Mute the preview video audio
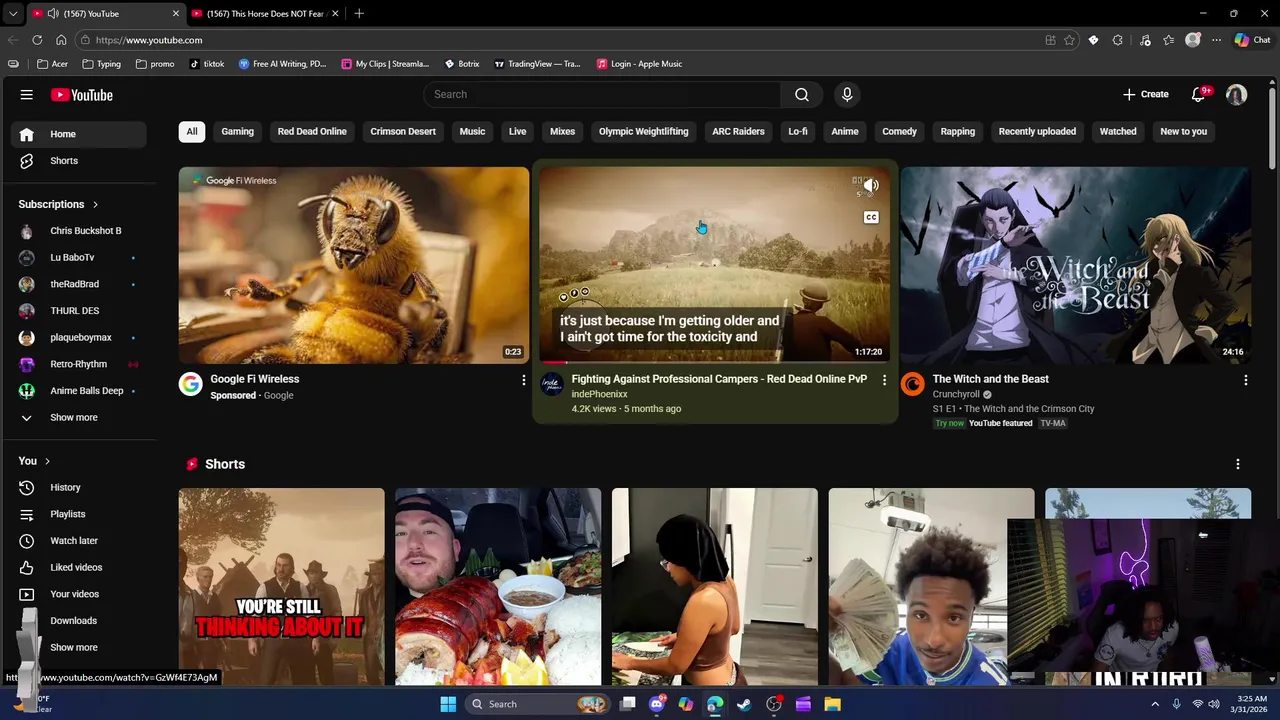This screenshot has width=1280, height=720. (871, 185)
